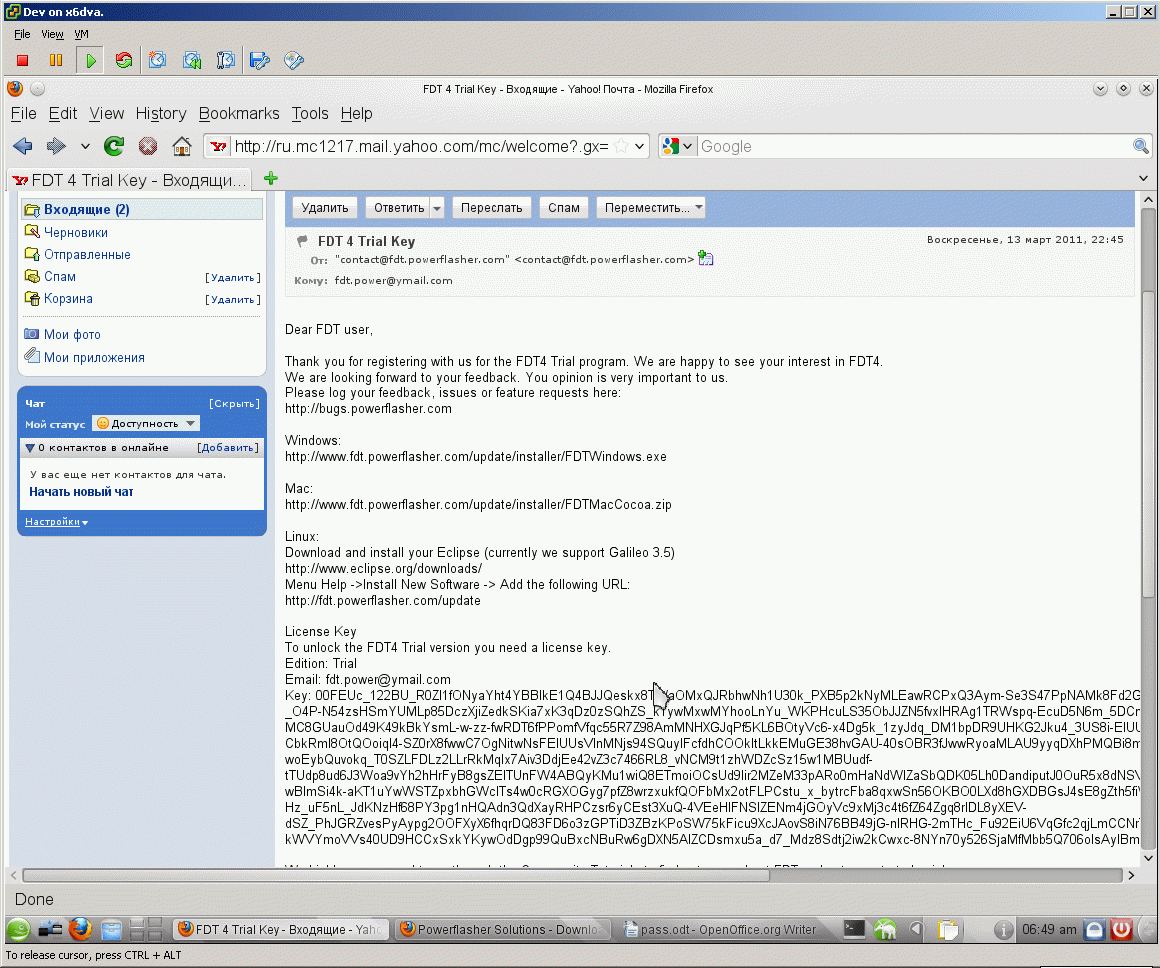Bookmark this page with star

(x=621, y=147)
